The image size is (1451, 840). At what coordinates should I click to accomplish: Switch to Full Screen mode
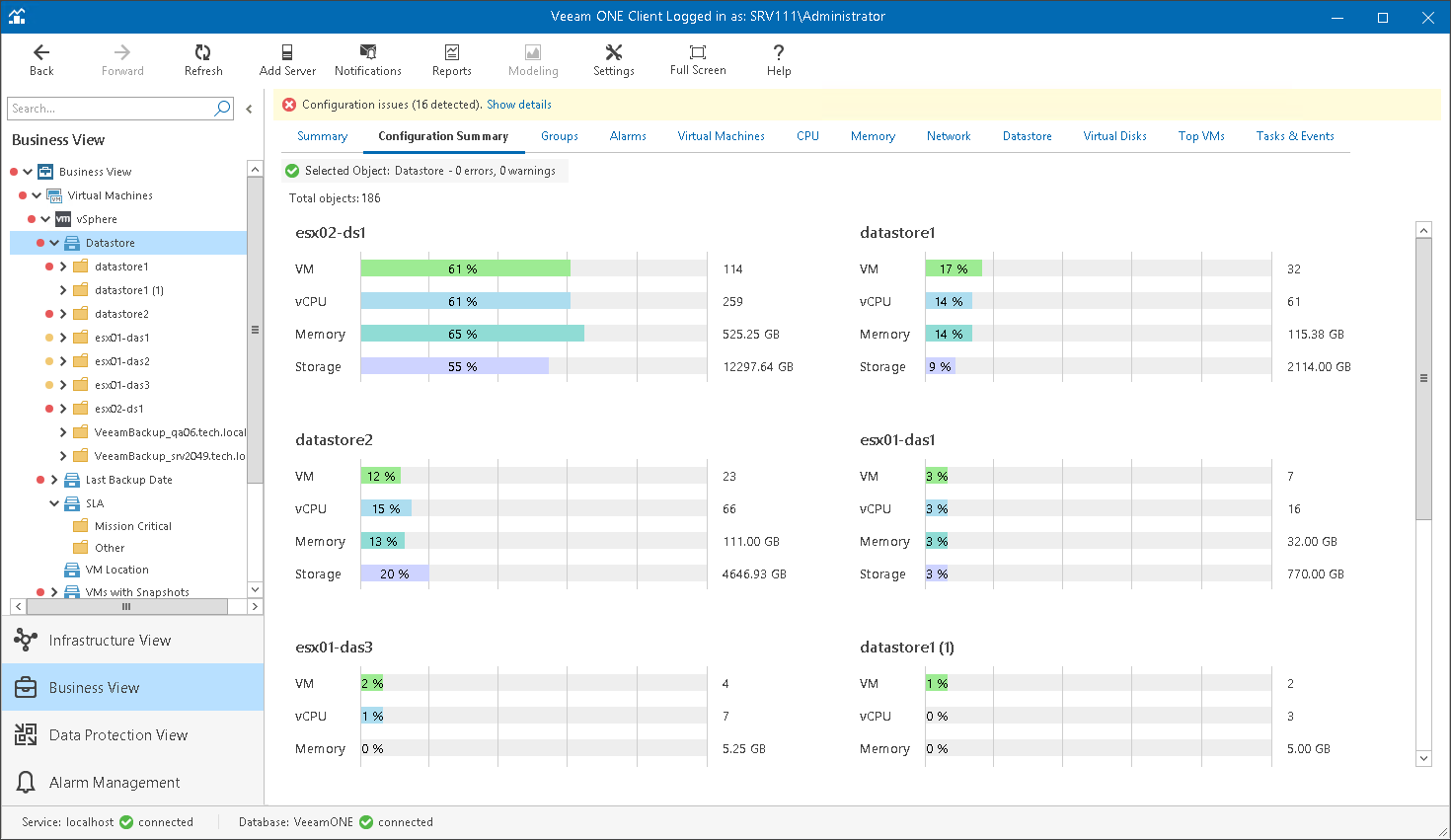click(698, 53)
